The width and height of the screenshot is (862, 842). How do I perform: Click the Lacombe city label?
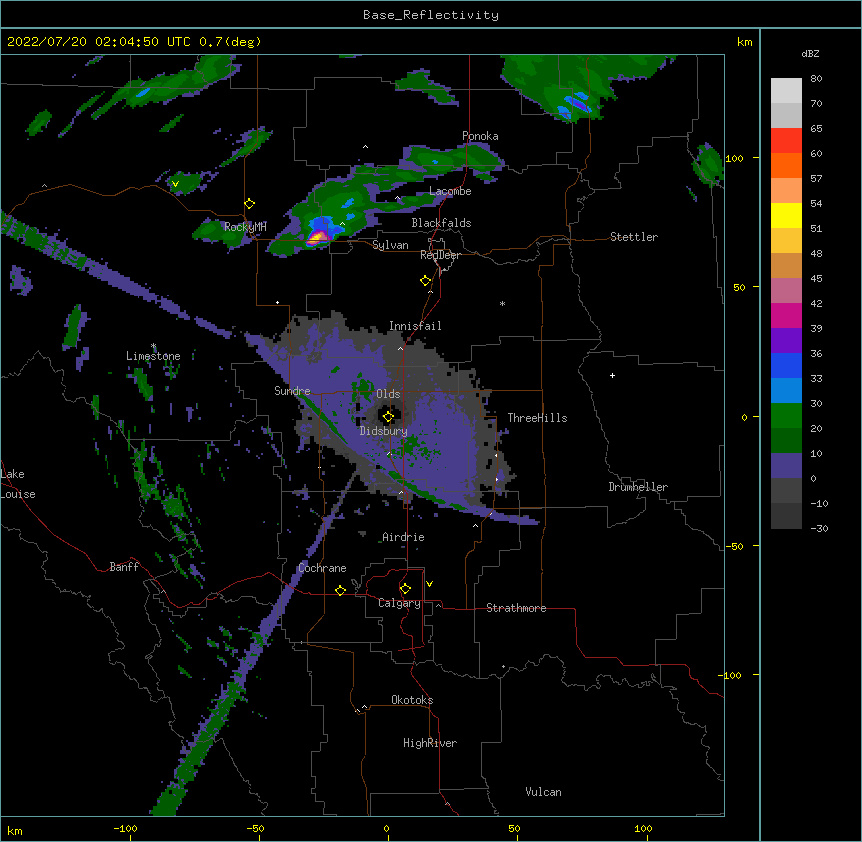pos(450,191)
